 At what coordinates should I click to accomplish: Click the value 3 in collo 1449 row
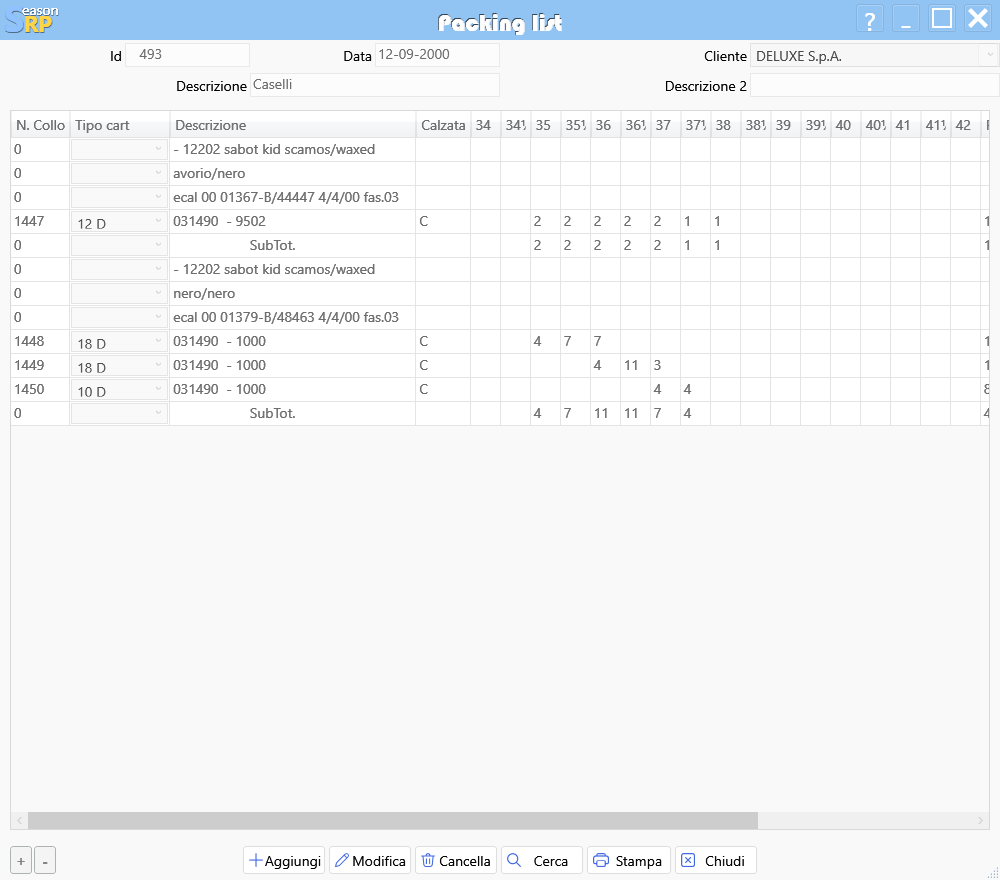(665, 365)
